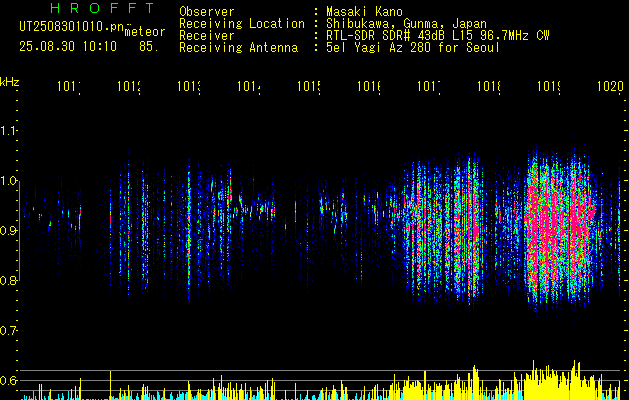
Task: Click the 0.6 kHz axis label
Action: (8, 380)
